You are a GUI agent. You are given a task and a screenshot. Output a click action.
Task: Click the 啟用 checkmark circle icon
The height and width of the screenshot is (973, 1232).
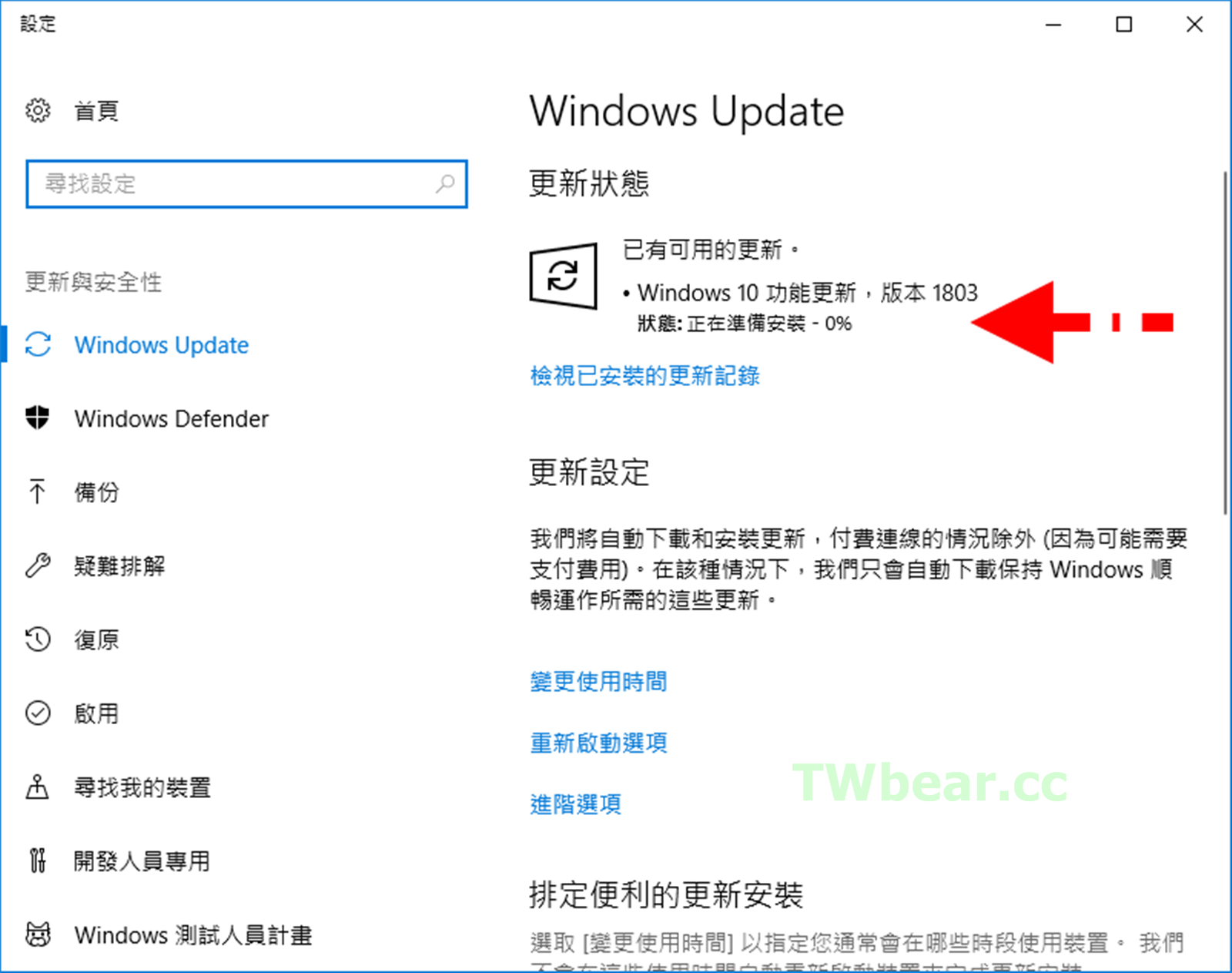[x=38, y=713]
